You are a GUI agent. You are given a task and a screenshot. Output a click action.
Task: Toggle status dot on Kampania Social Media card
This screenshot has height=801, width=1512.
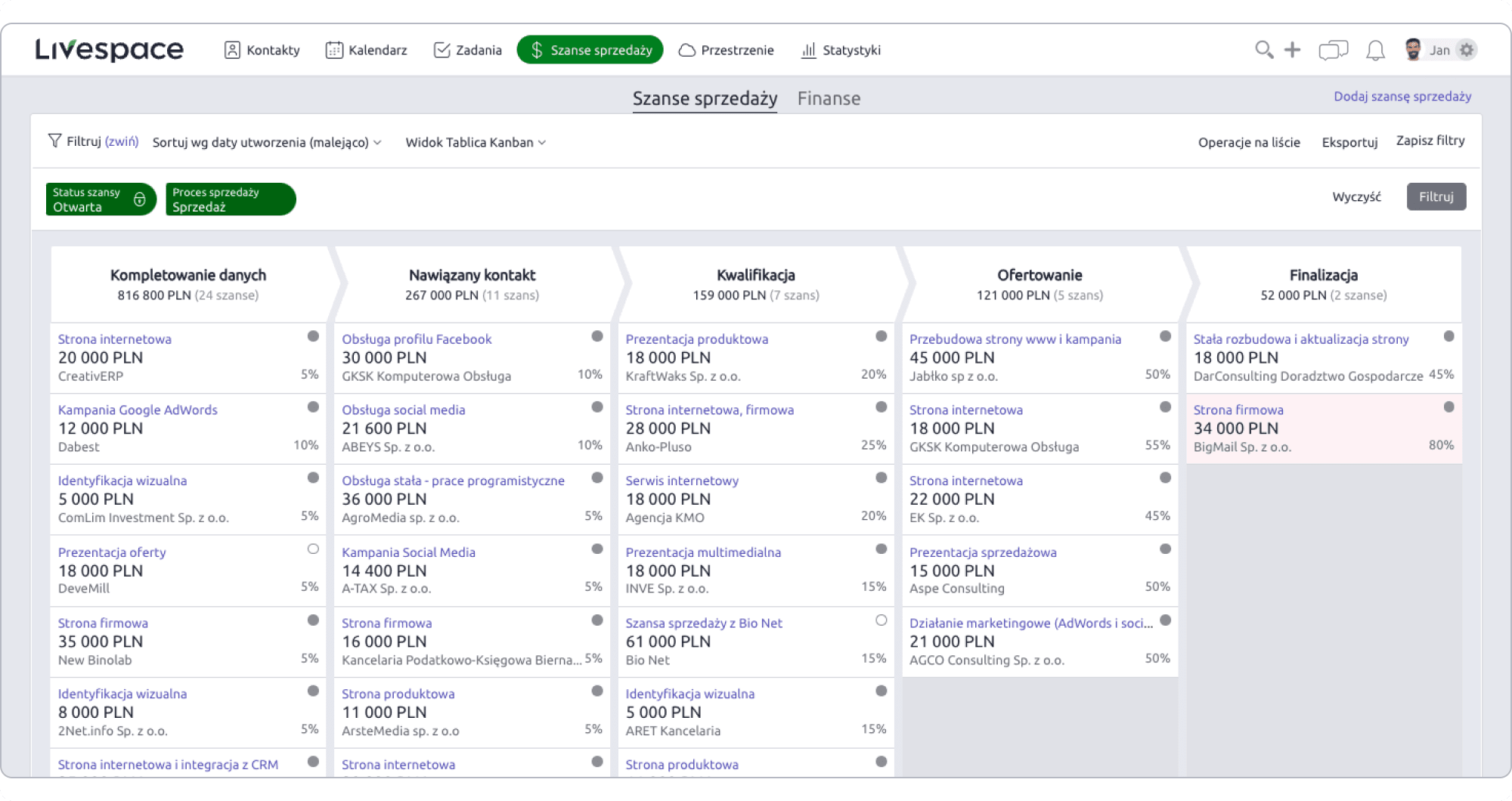click(597, 549)
